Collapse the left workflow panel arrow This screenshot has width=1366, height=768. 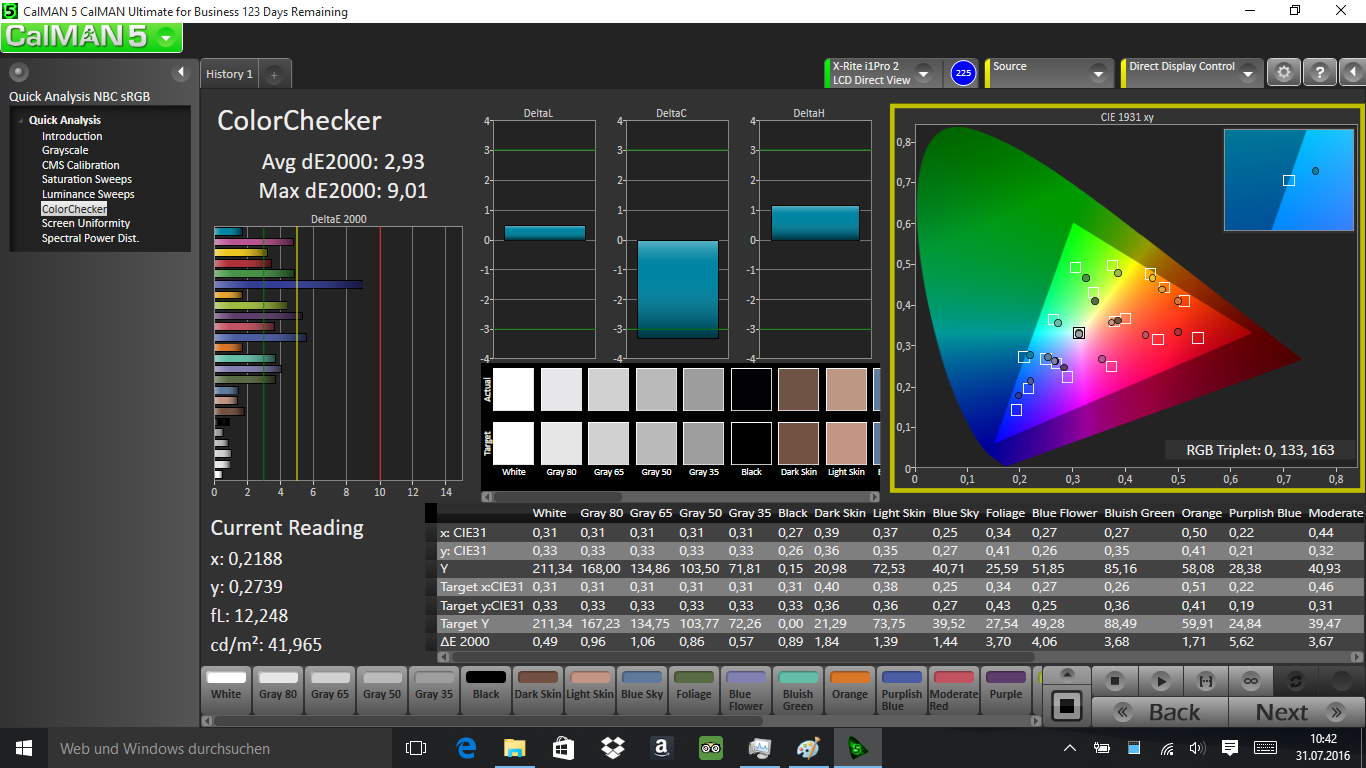[181, 72]
